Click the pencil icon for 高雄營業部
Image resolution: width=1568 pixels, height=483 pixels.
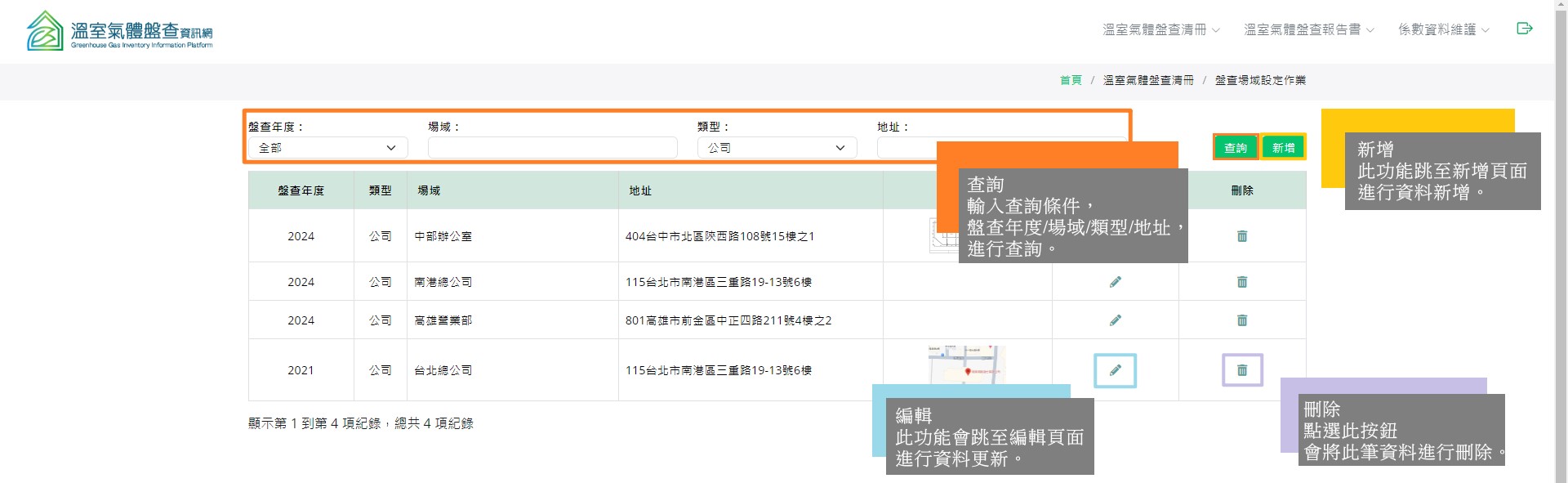pyautogui.click(x=1115, y=320)
